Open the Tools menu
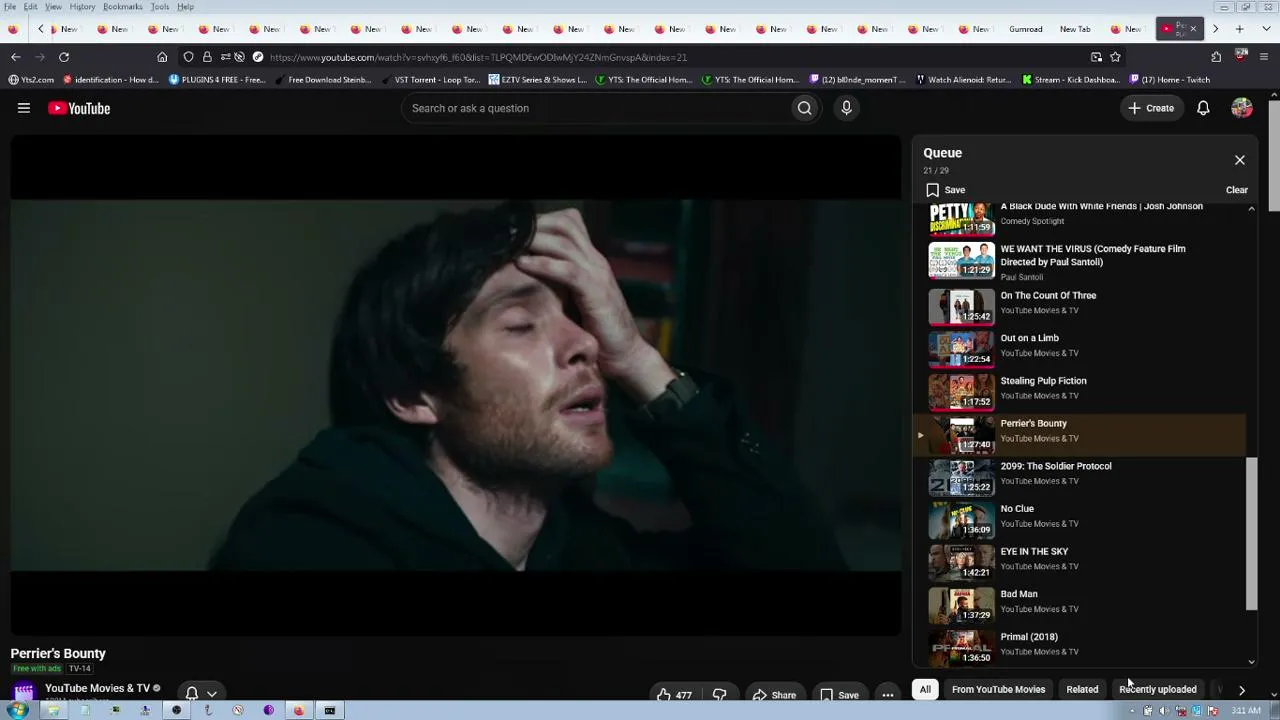This screenshot has height=720, width=1280. point(159,7)
